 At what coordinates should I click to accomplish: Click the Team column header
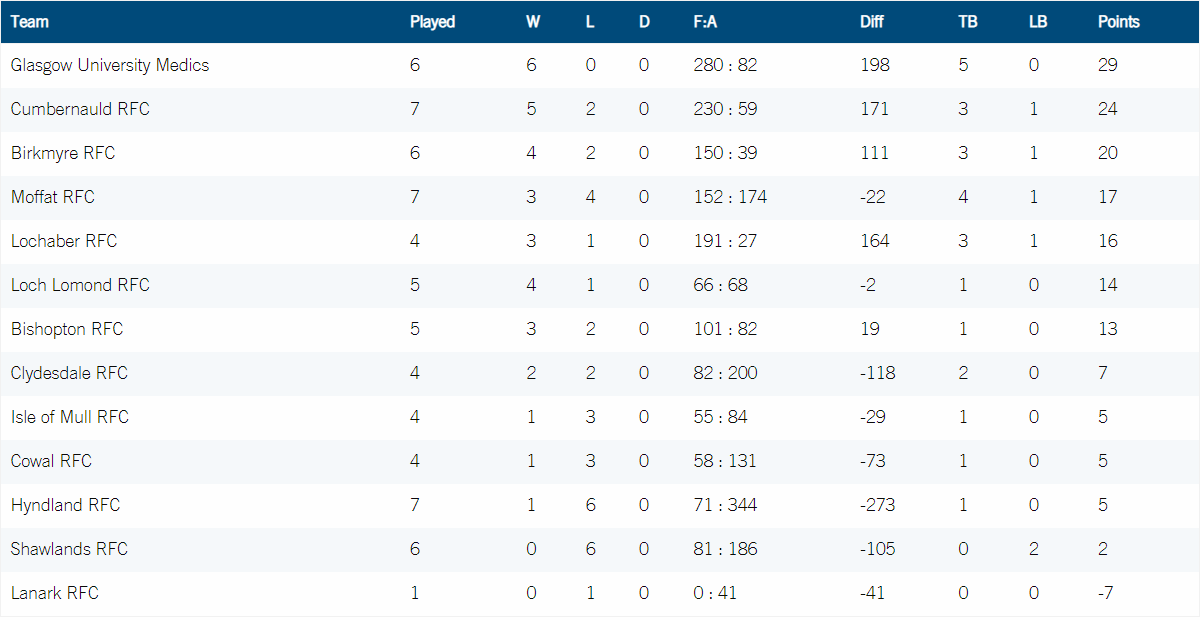[x=29, y=21]
